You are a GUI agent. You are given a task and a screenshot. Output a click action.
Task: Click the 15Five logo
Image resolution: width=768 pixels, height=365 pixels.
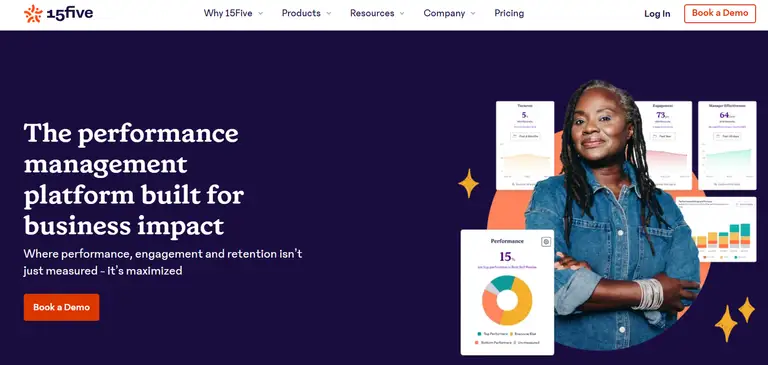click(58, 13)
